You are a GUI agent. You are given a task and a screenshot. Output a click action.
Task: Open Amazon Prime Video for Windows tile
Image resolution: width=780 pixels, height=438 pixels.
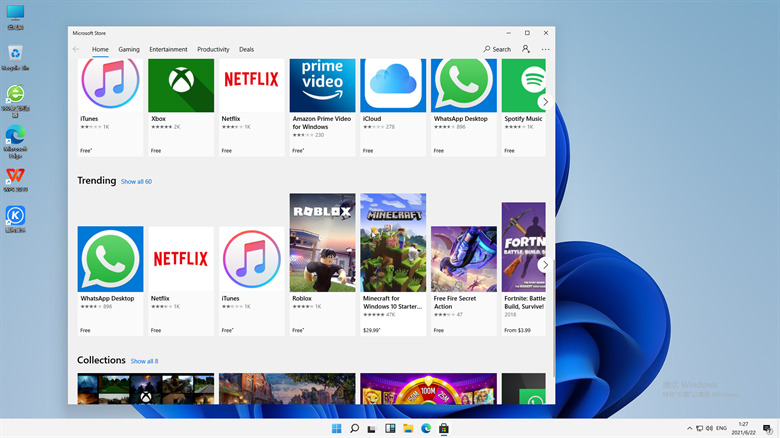click(322, 108)
